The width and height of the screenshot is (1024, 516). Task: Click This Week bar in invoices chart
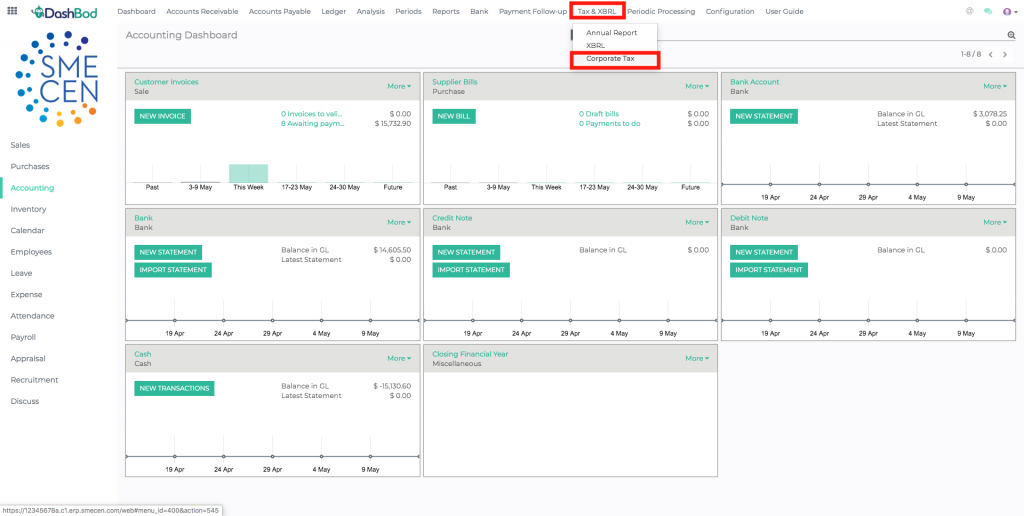pos(248,173)
